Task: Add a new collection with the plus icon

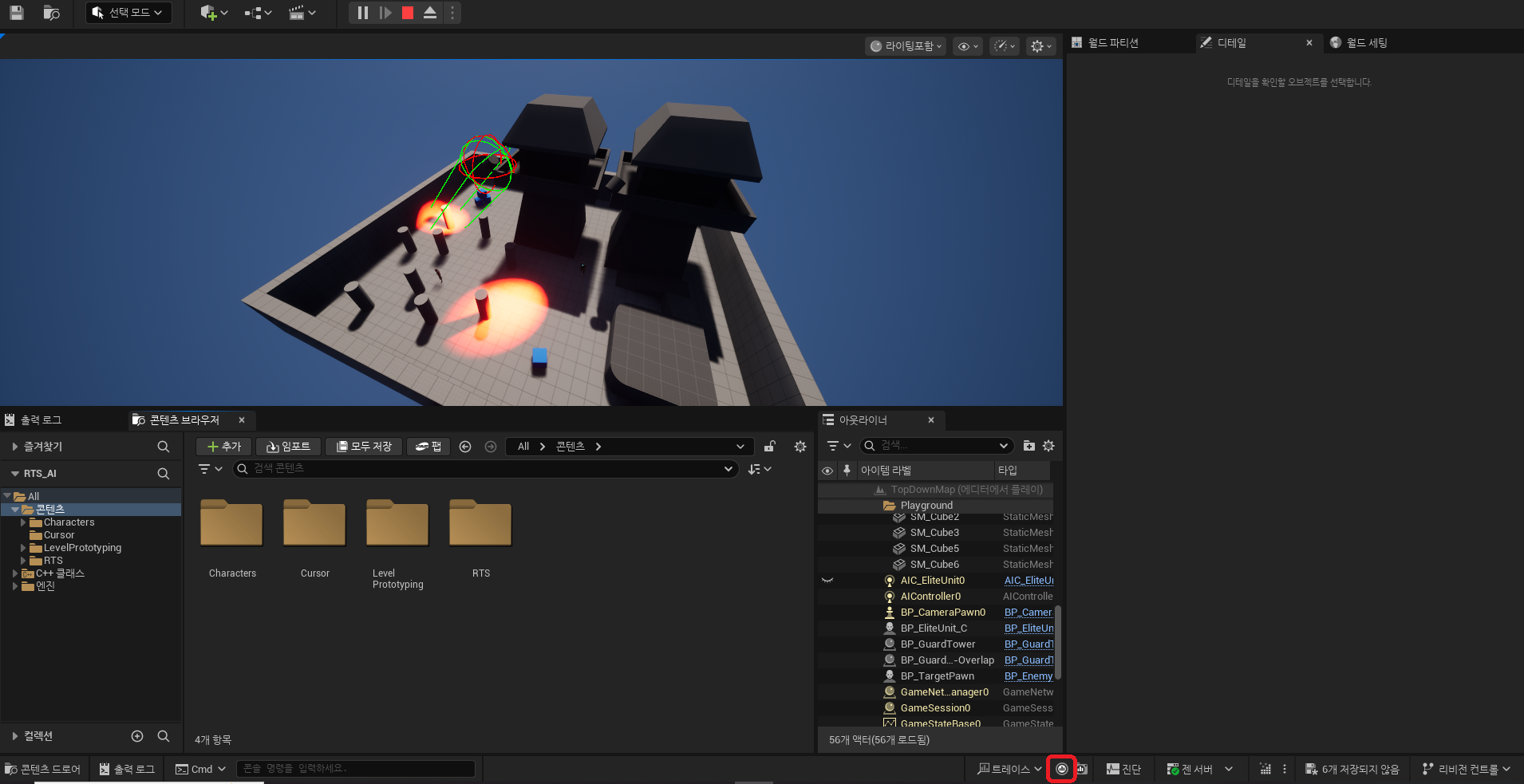Action: 137,736
